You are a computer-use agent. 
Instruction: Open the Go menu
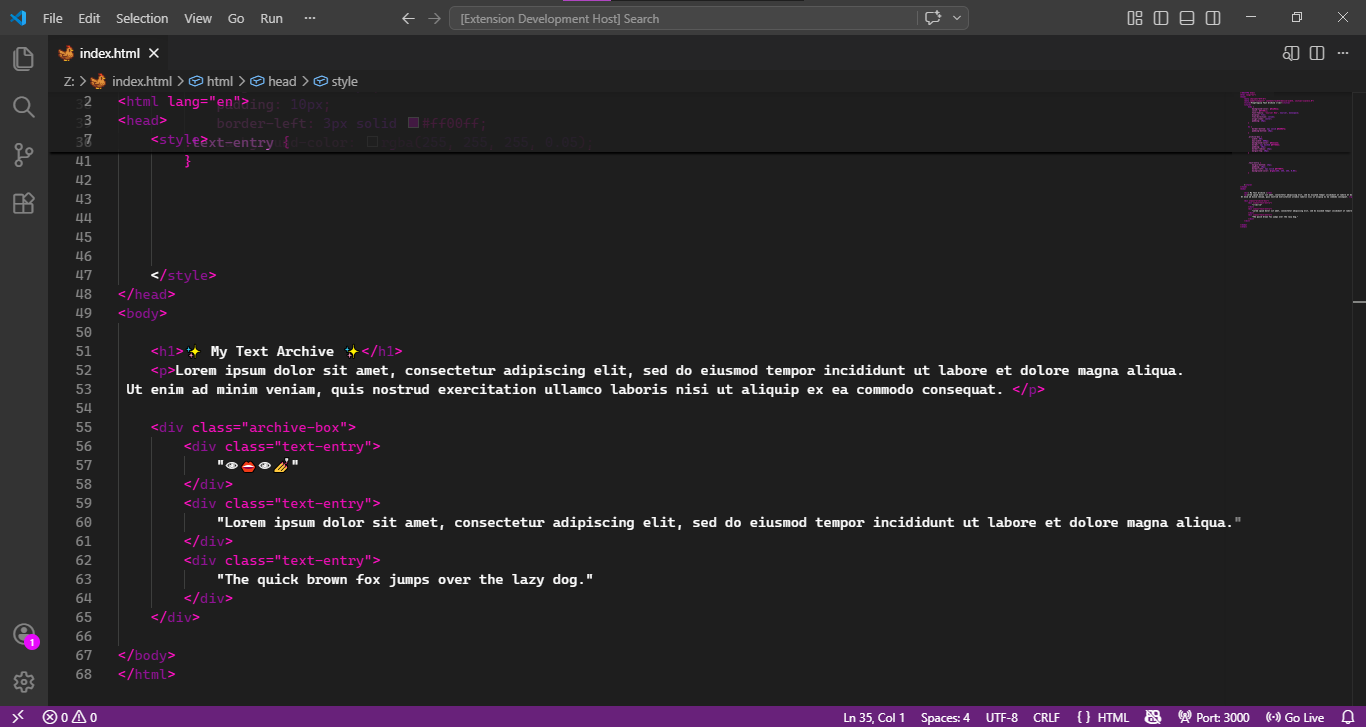[x=236, y=18]
